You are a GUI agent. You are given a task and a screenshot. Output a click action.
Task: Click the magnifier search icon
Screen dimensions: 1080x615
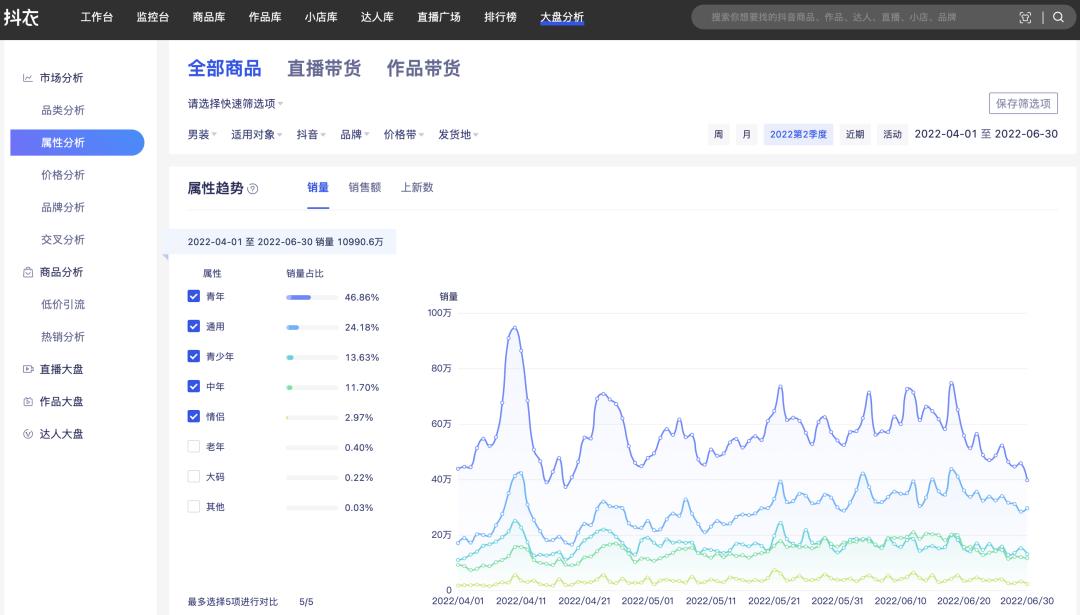[1058, 17]
